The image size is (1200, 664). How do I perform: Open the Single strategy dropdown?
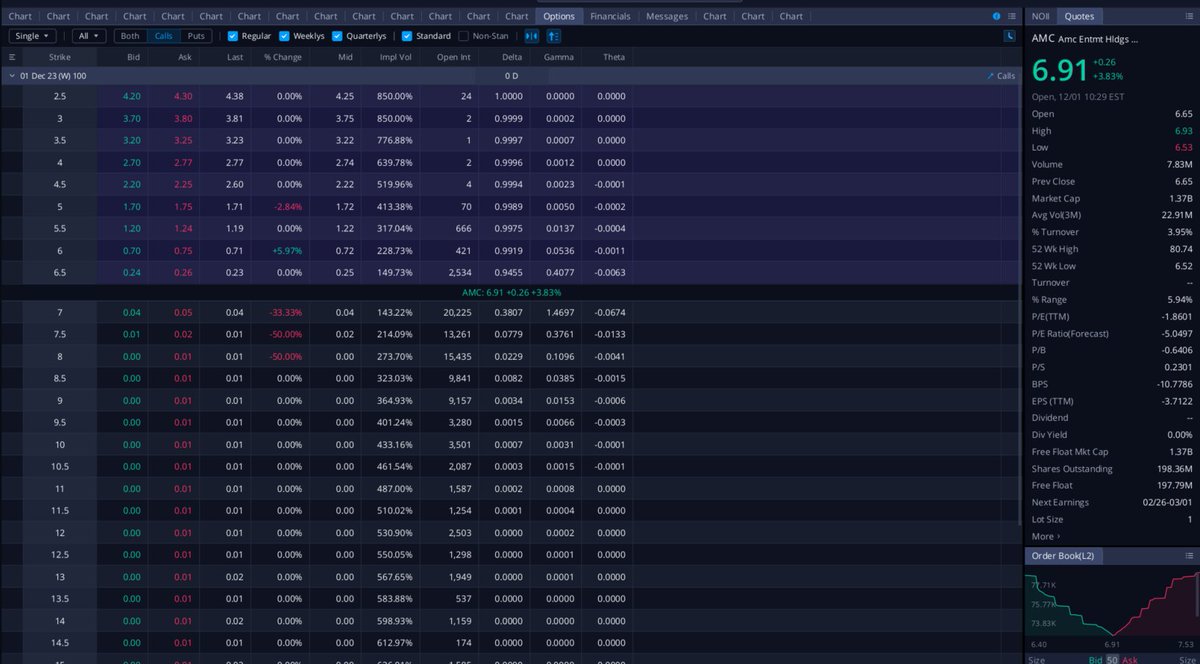(33, 36)
